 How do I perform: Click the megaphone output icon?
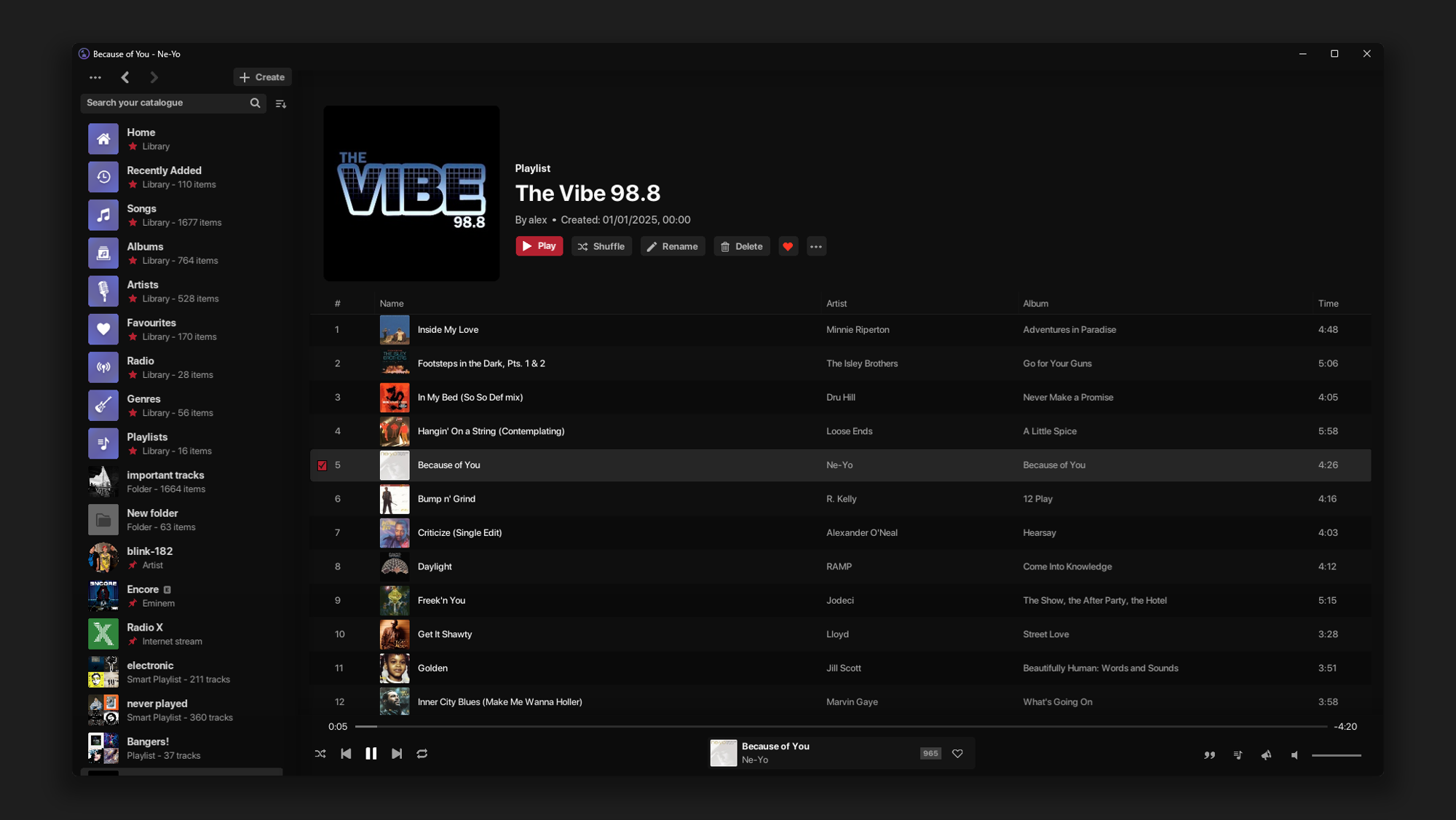[1266, 755]
